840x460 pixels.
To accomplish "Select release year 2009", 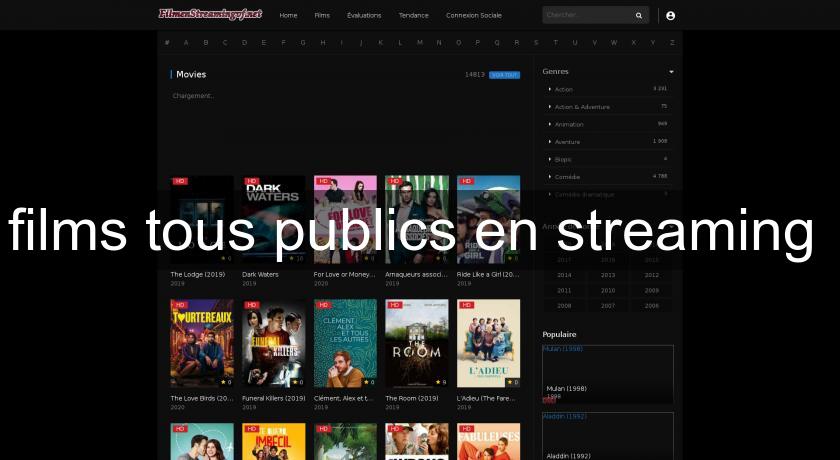I will 652,290.
